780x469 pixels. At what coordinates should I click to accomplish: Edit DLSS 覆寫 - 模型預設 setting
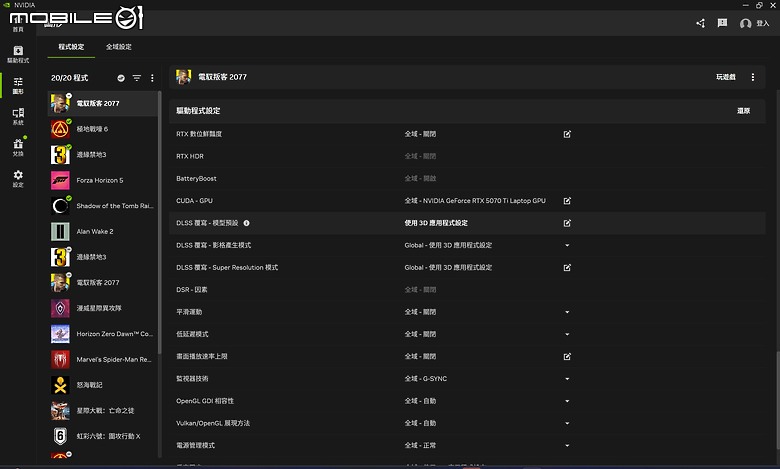567,223
